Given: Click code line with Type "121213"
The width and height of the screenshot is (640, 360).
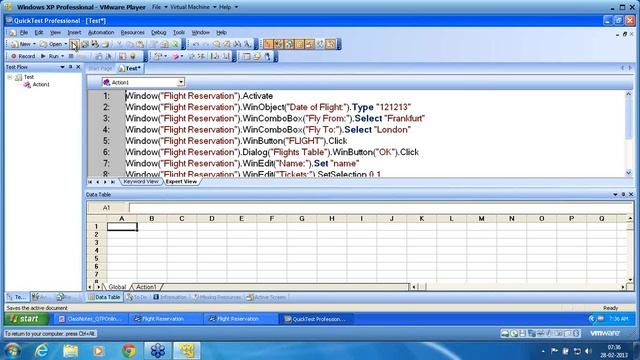Looking at the screenshot, I should (x=268, y=107).
